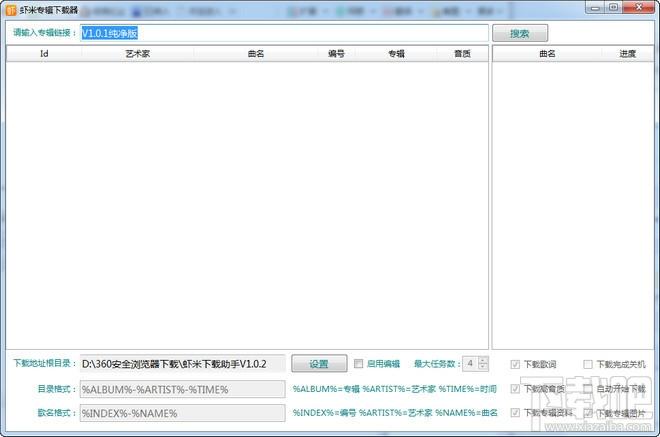Viewport: 660px width, 437px height.
Task: Toggle the 下载完成关机 checkbox
Action: point(588,364)
